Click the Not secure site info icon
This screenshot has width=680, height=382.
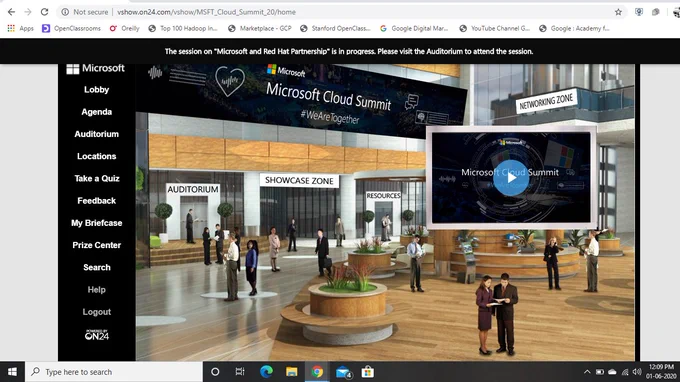[x=65, y=12]
